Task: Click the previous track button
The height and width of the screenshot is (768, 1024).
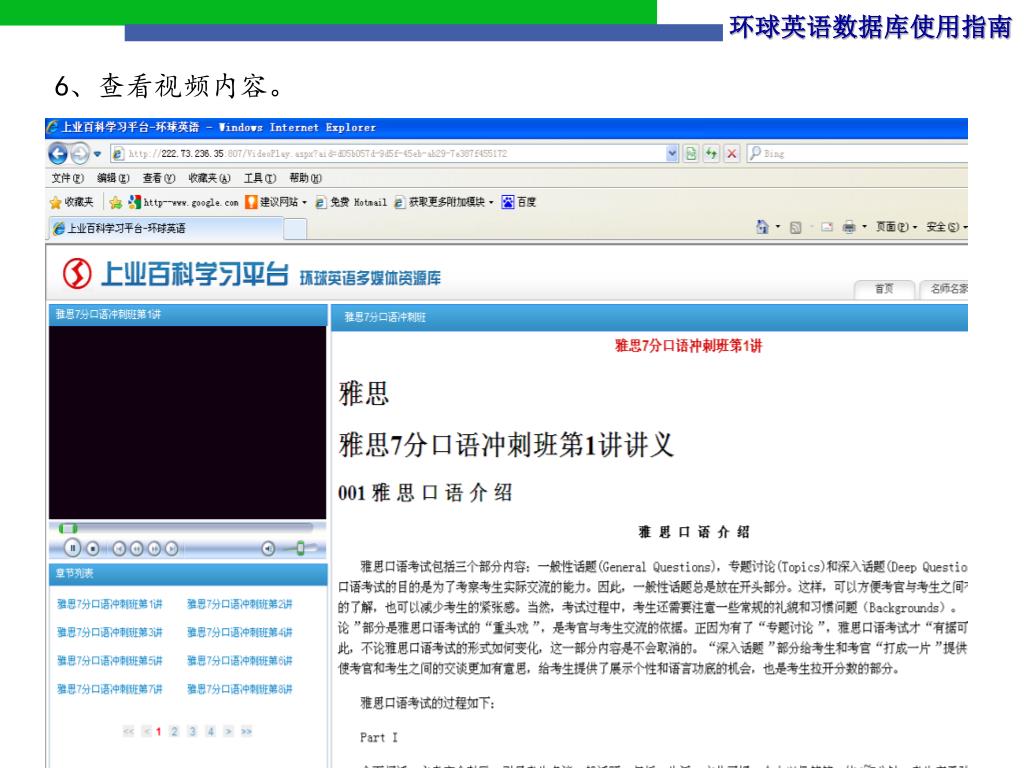Action: [119, 549]
